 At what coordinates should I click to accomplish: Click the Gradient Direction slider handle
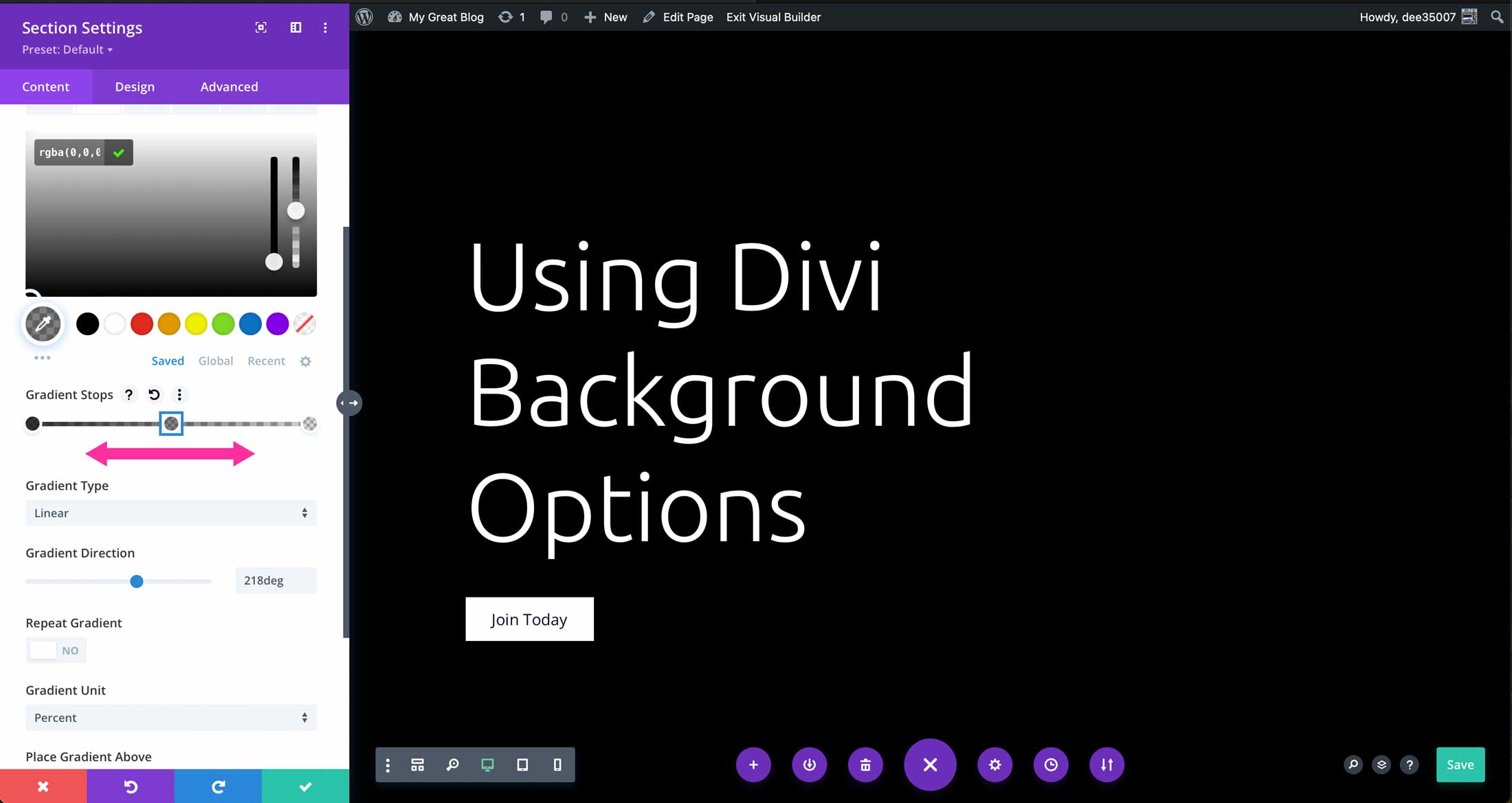click(x=137, y=582)
